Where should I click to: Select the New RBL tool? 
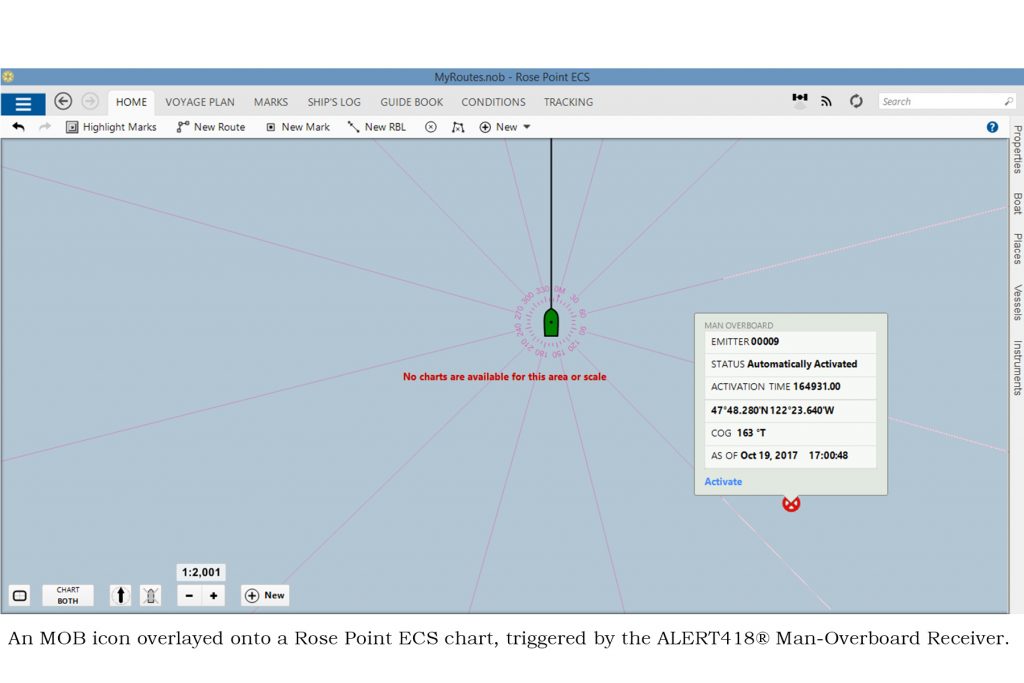point(376,127)
